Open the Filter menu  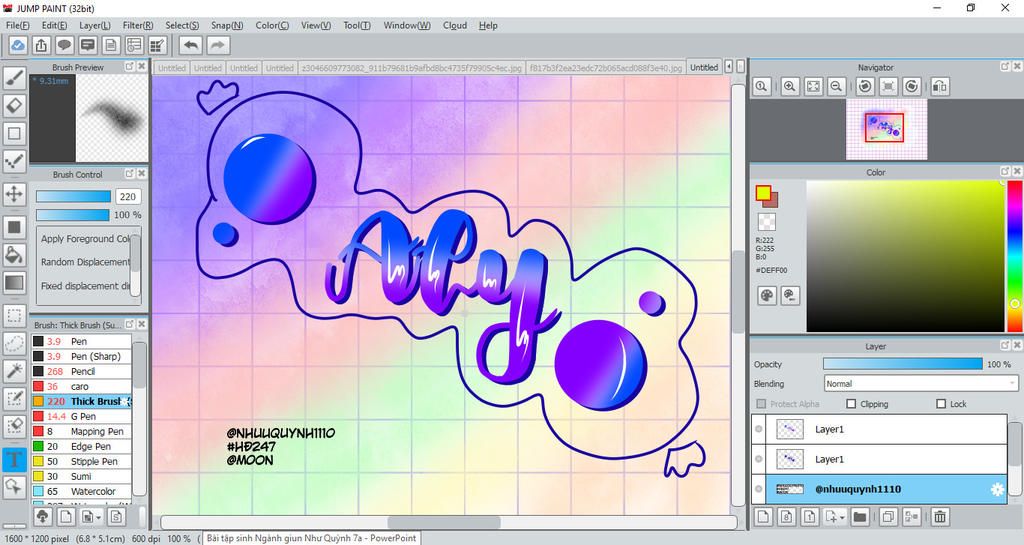(x=138, y=25)
